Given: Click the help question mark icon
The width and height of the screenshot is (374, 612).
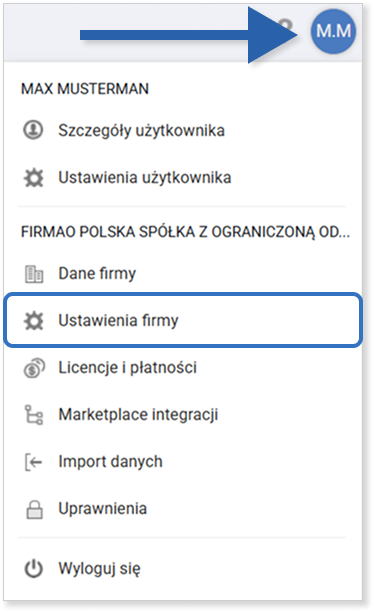Looking at the screenshot, I should (286, 28).
